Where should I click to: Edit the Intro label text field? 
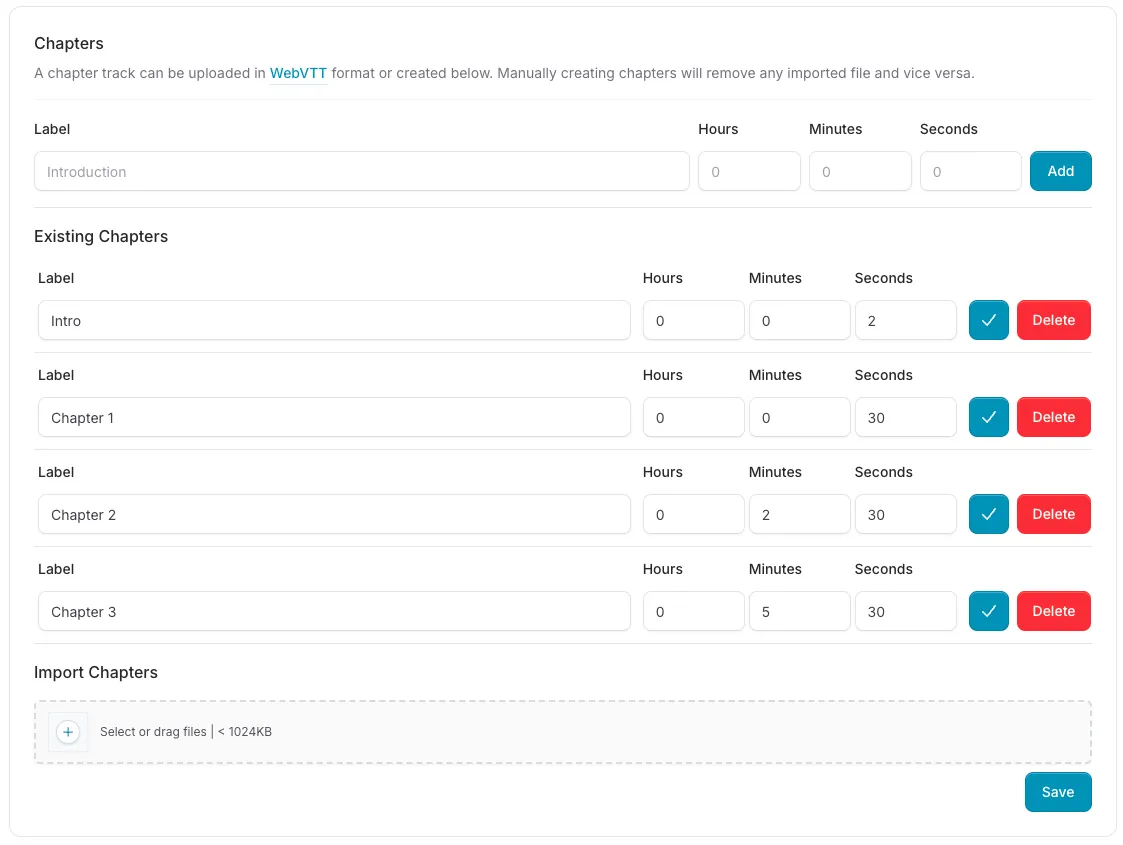pyautogui.click(x=334, y=321)
